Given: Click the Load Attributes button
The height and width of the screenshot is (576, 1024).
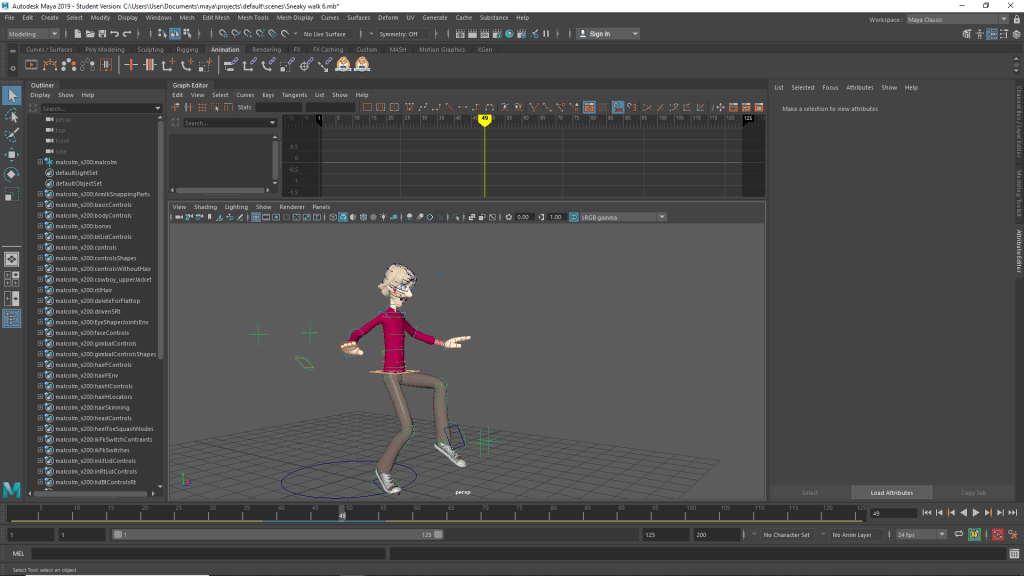Looking at the screenshot, I should pyautogui.click(x=890, y=493).
